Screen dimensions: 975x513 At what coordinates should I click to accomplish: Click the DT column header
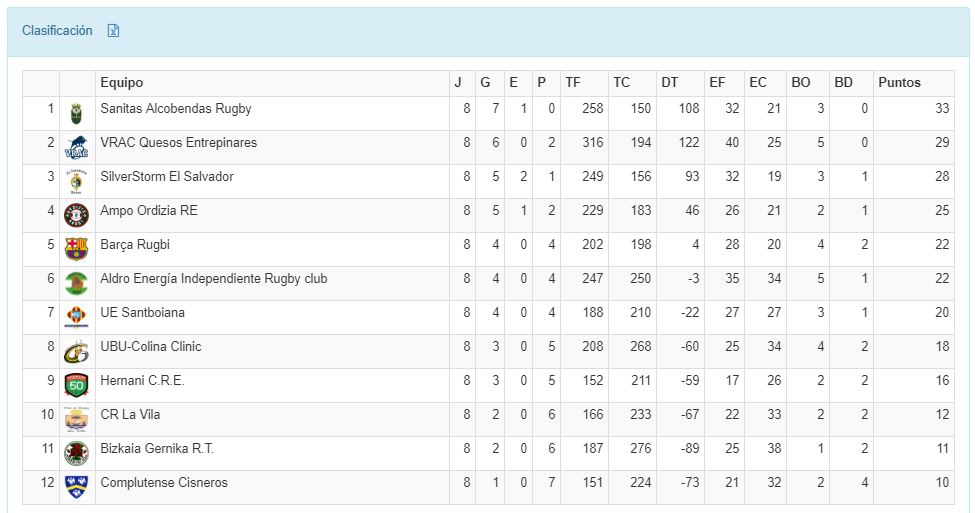[x=669, y=83]
